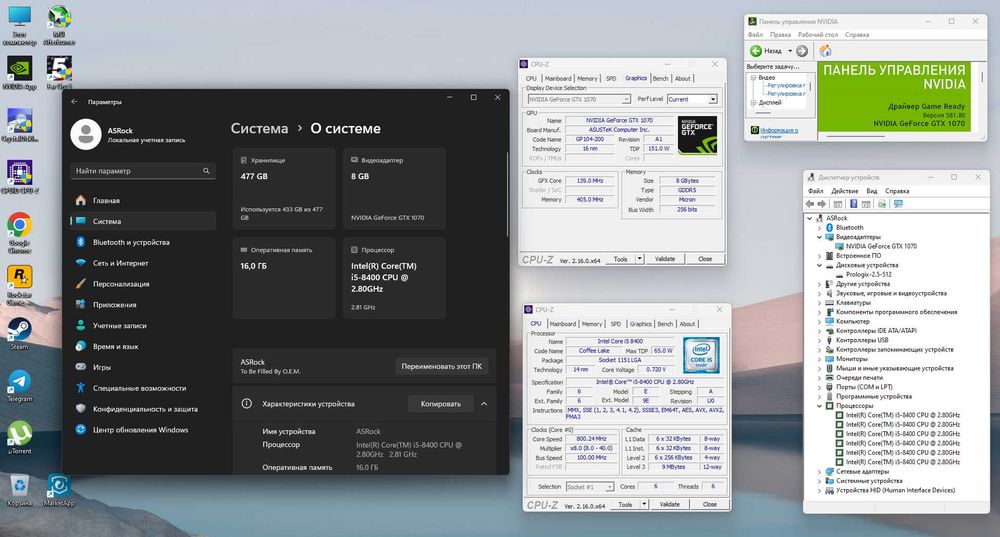The width and height of the screenshot is (1000, 537).
Task: Open Приложения in the Settings sidebar
Action: [x=143, y=305]
